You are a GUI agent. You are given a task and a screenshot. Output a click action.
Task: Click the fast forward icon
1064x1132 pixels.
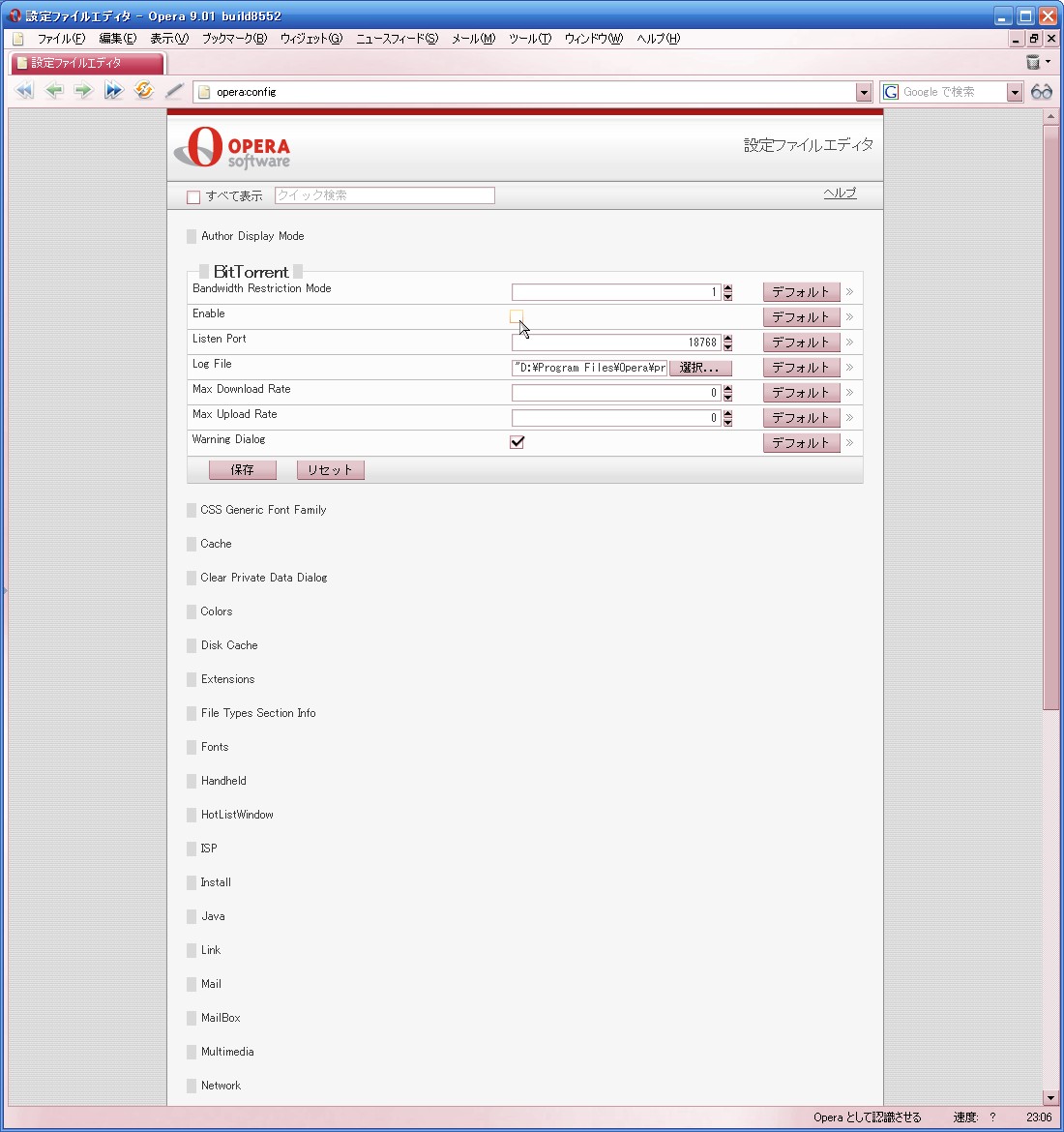point(113,91)
